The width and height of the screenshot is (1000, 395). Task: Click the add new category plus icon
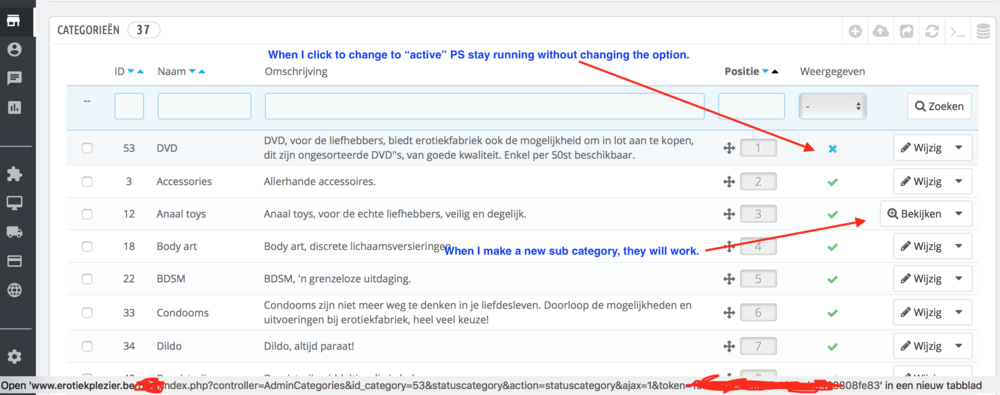[856, 31]
